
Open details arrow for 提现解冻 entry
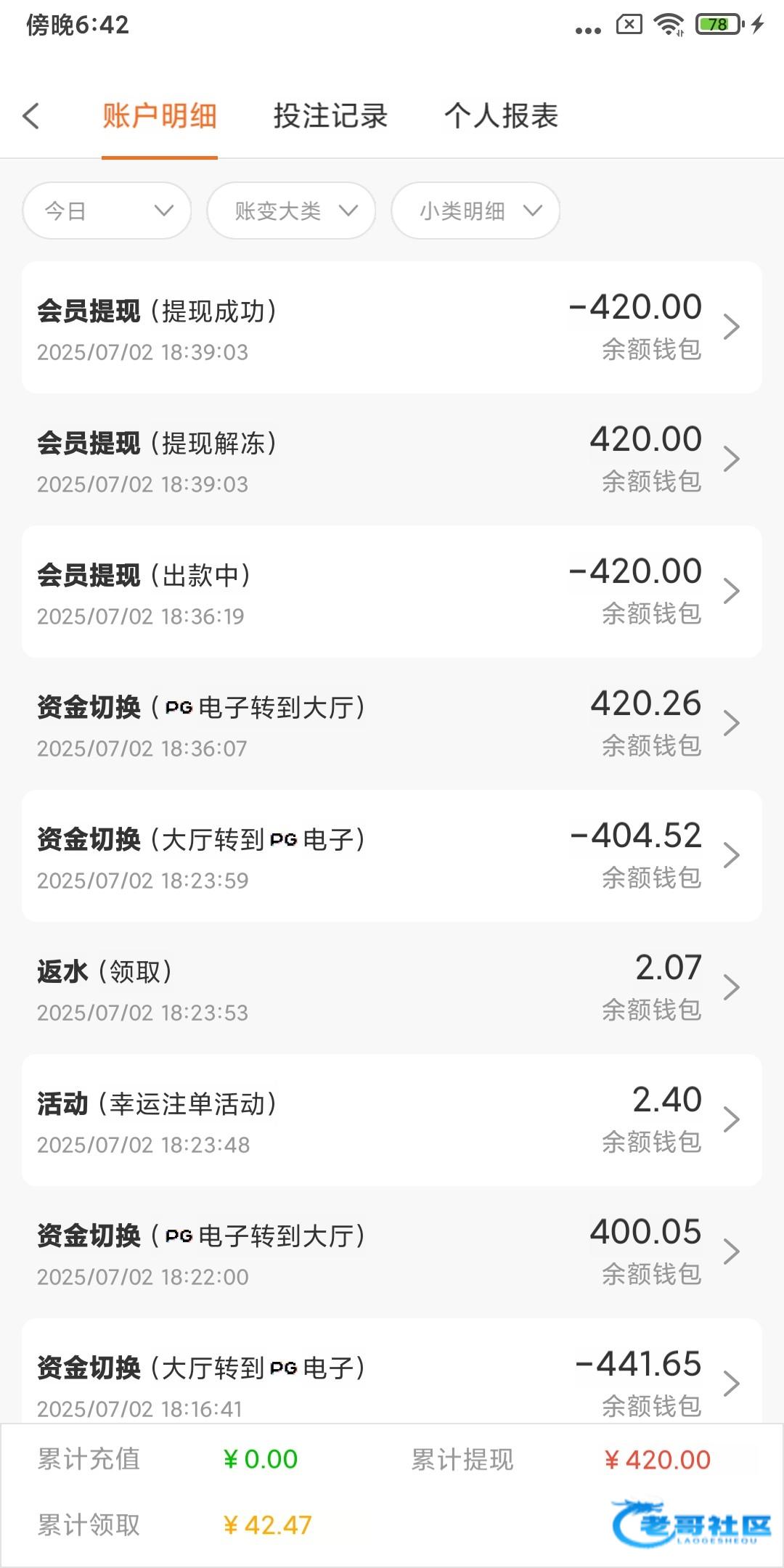(731, 459)
